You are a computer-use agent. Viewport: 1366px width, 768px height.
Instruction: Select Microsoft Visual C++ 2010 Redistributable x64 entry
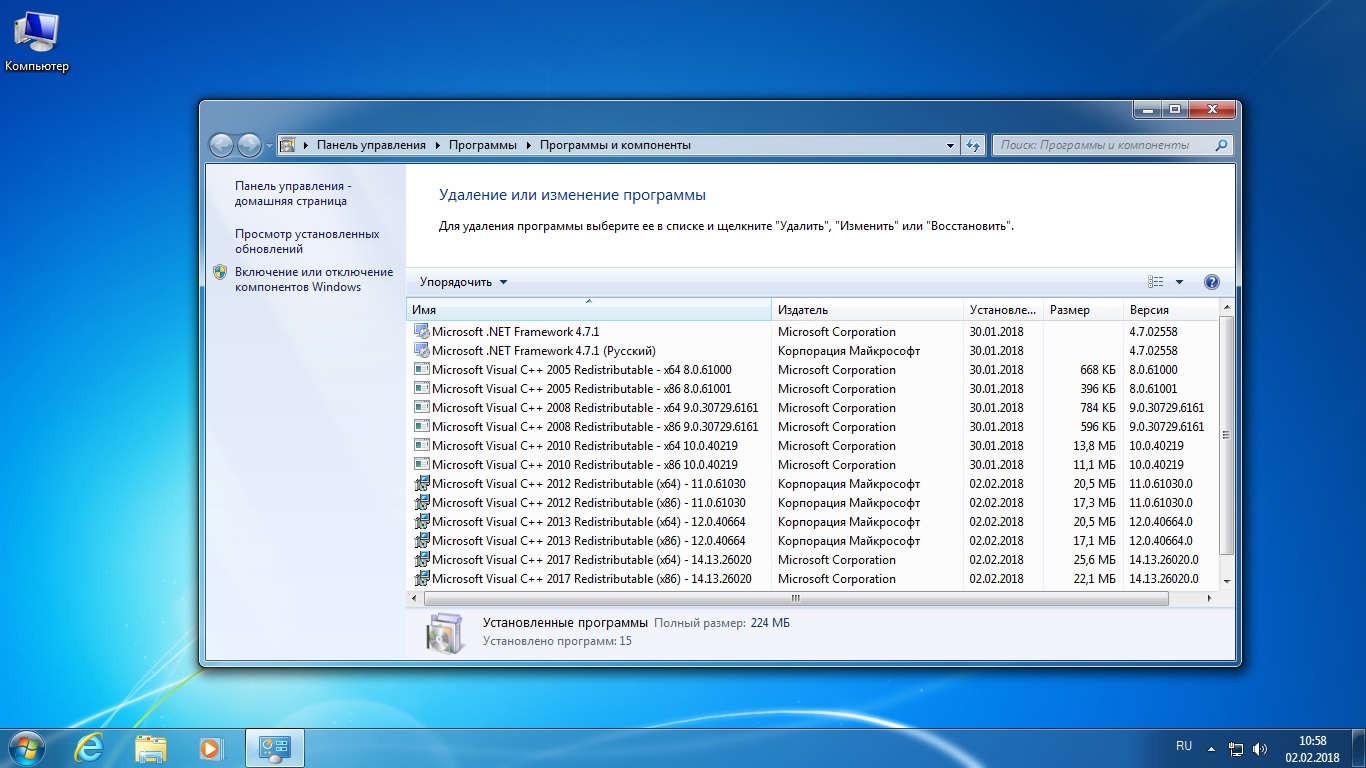pos(584,446)
